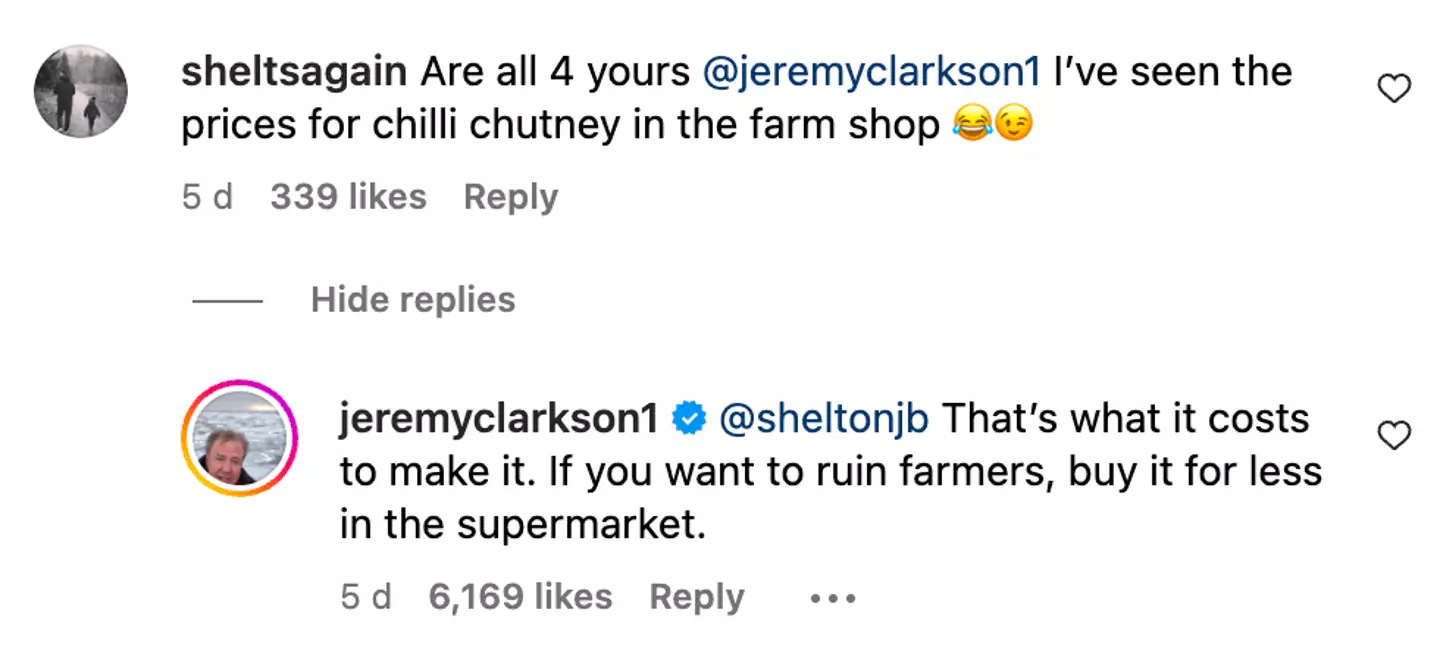1440x647 pixels.
Task: Click the 5 d timestamp under Clarkson's reply
Action: point(366,597)
